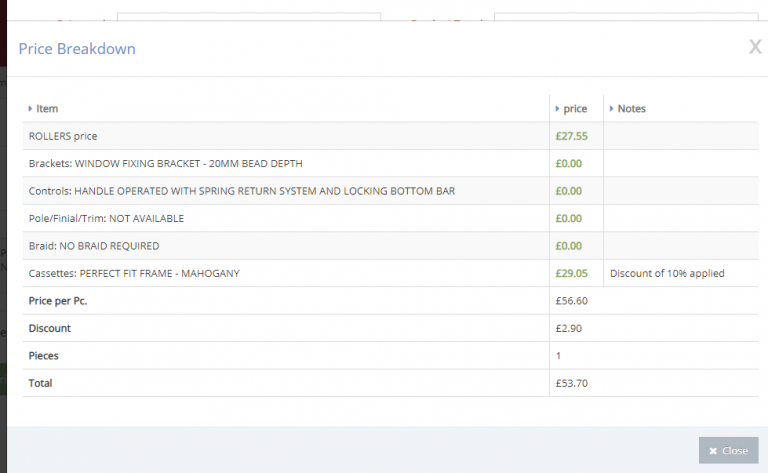Click the sort arrow beside Item header
768x473 pixels.
(x=30, y=108)
